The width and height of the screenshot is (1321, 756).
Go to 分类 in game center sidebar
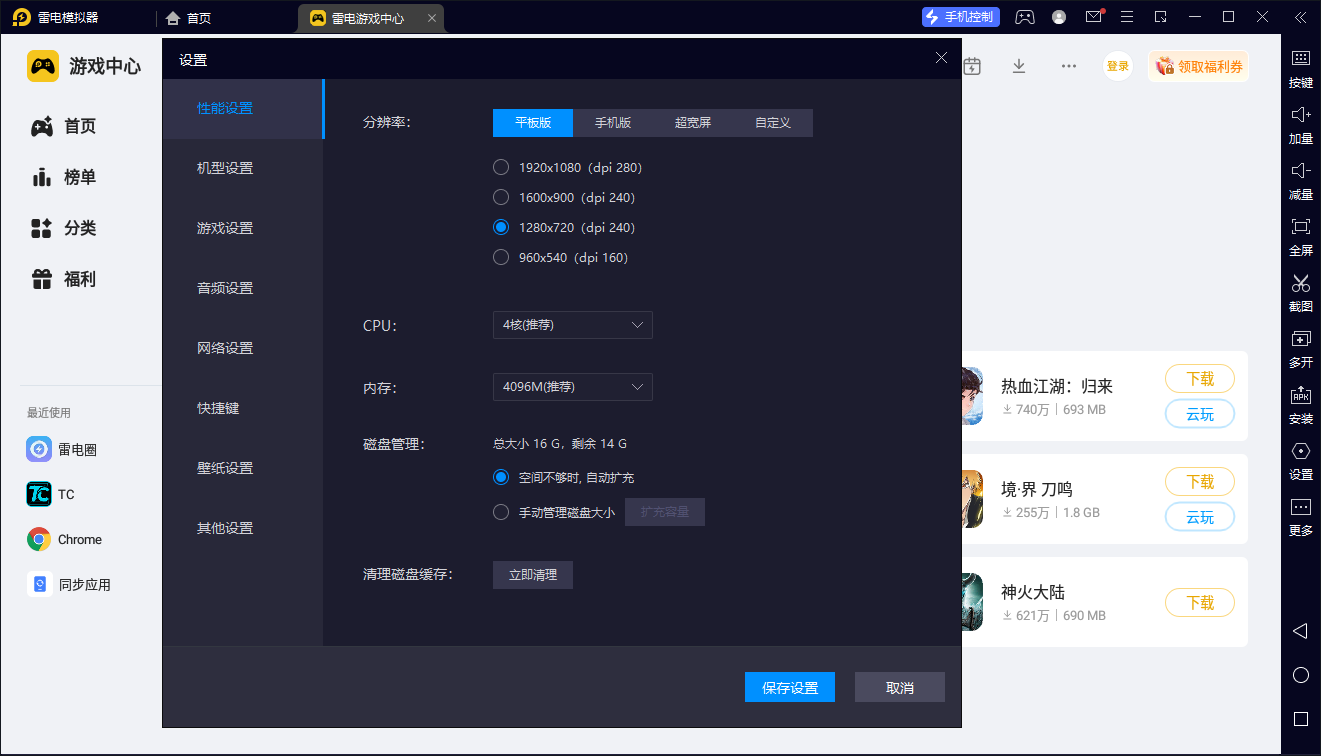point(64,228)
